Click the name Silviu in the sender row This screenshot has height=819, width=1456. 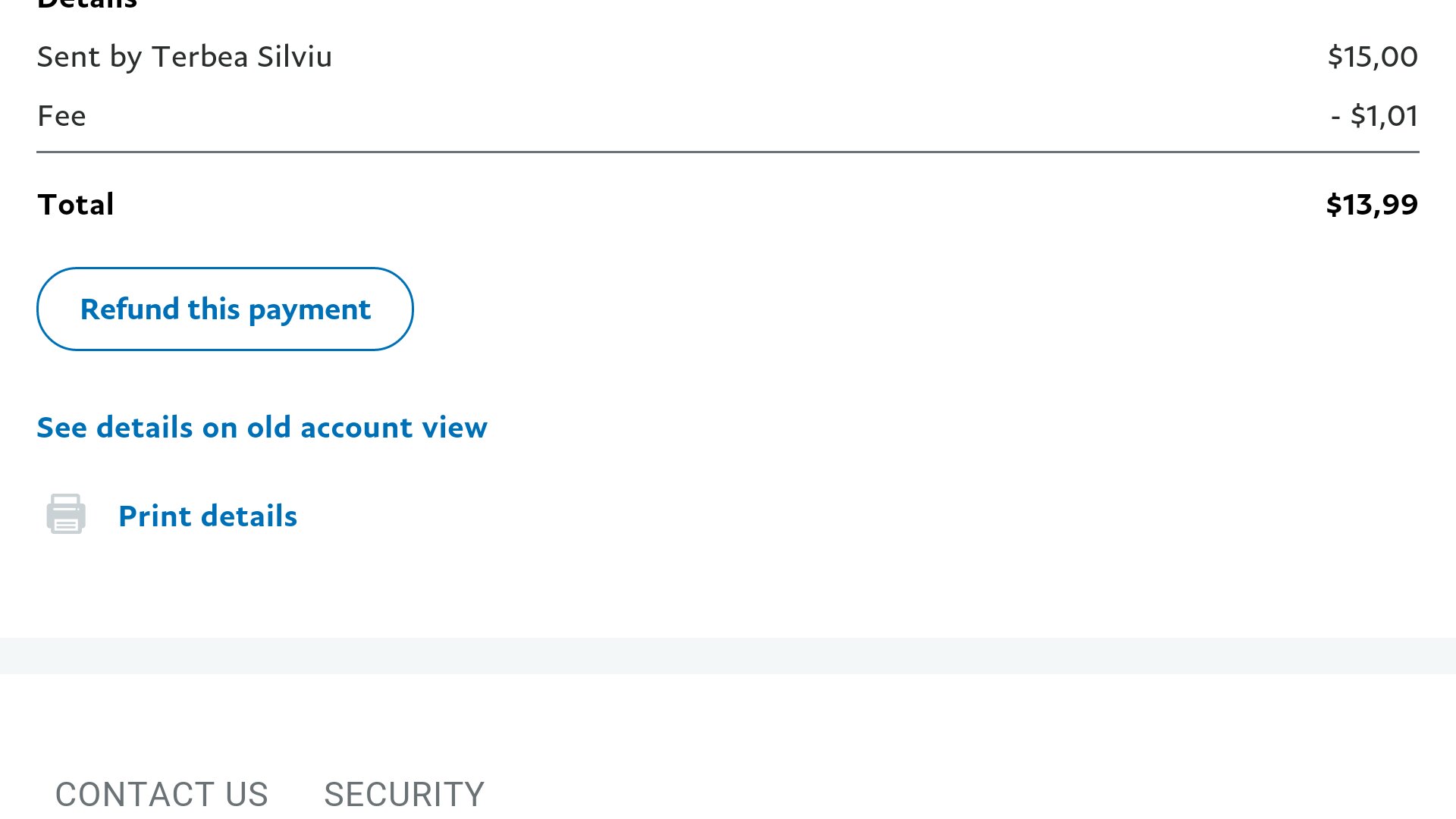(x=294, y=57)
